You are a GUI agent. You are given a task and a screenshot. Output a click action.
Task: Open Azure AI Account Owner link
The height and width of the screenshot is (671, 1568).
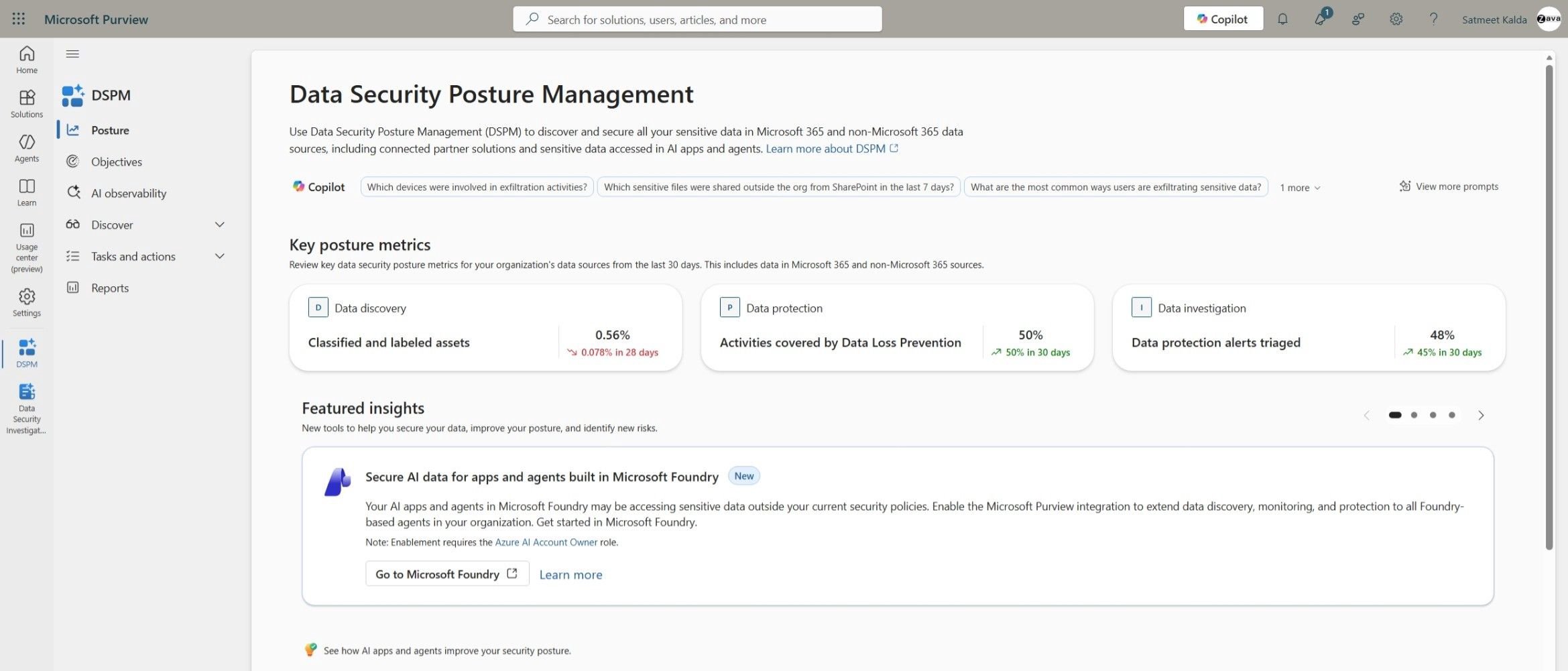tap(546, 542)
